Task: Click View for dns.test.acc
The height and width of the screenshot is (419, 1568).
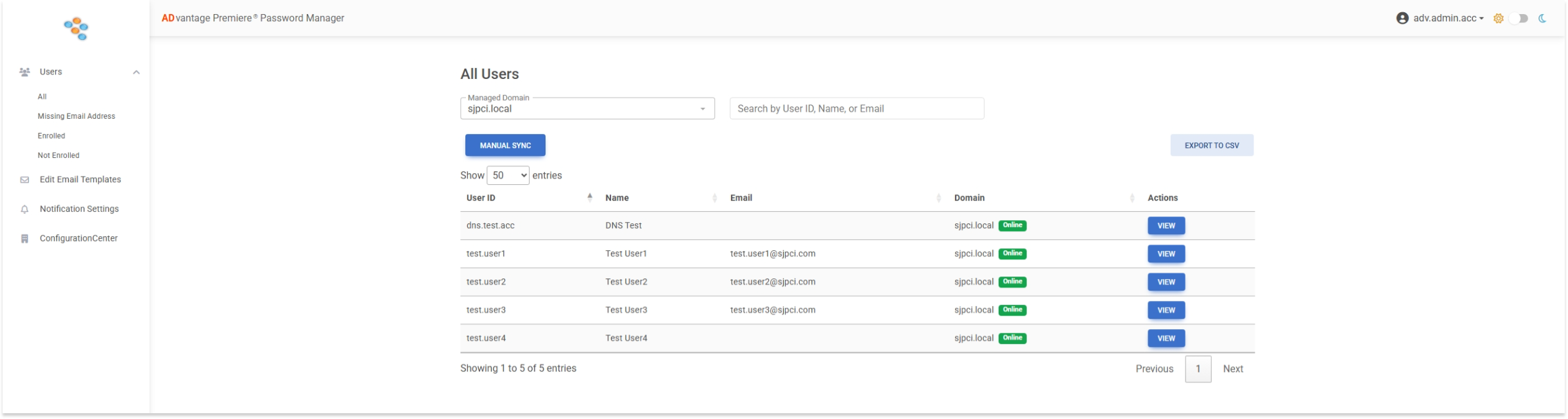Action: 1166,226
